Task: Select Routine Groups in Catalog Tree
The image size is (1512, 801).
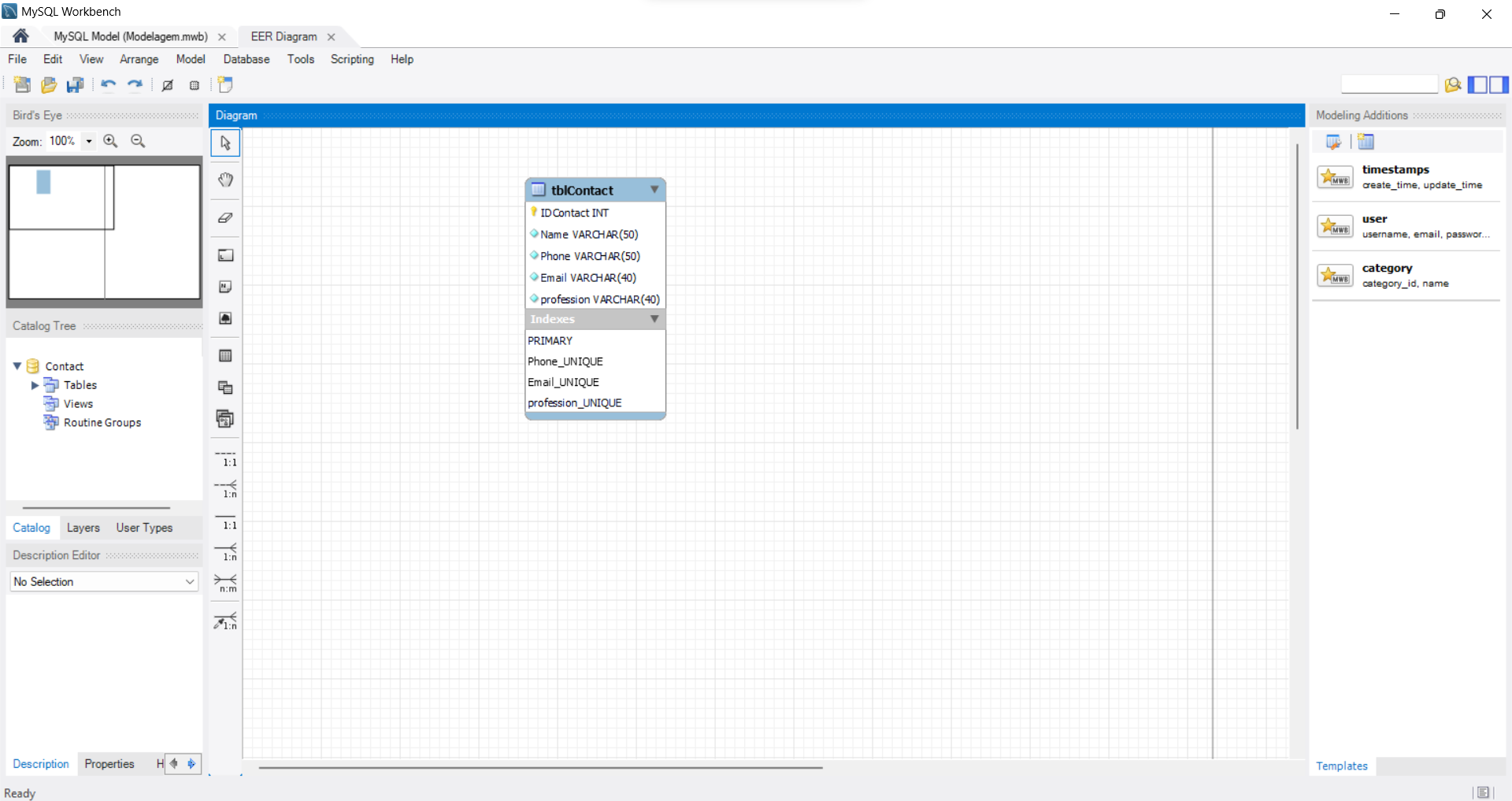Action: point(102,423)
